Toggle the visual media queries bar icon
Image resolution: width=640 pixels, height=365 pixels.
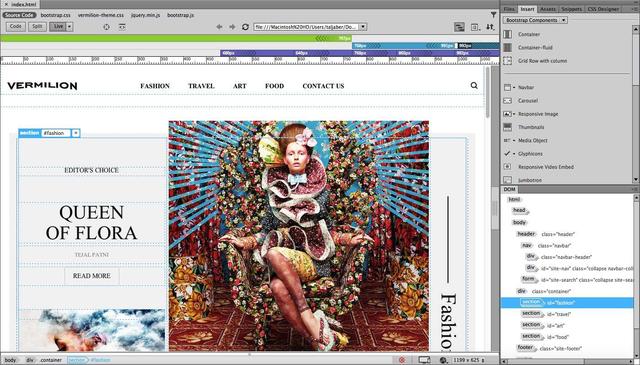click(x=459, y=27)
